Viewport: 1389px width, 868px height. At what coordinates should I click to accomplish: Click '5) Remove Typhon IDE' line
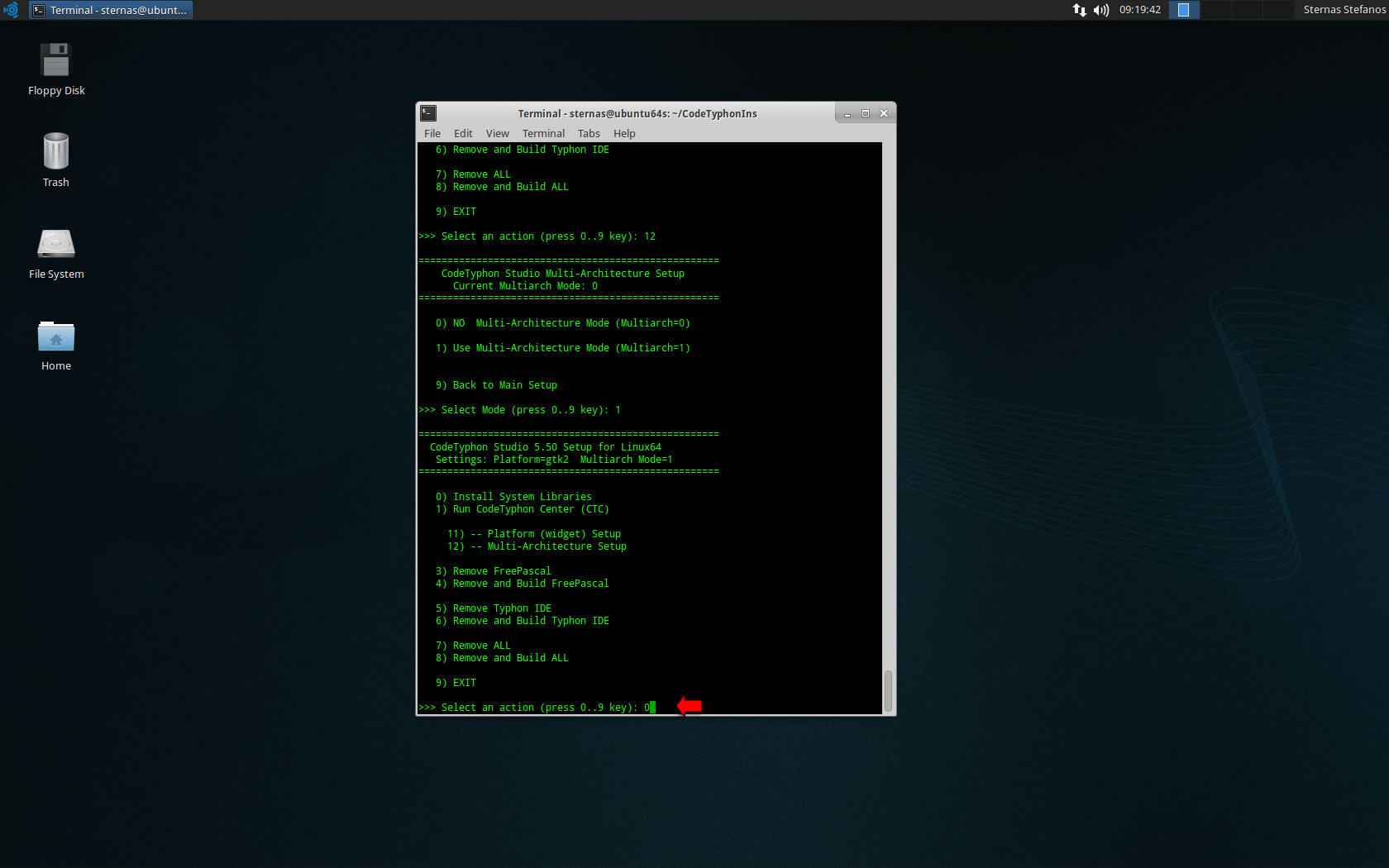(x=493, y=608)
